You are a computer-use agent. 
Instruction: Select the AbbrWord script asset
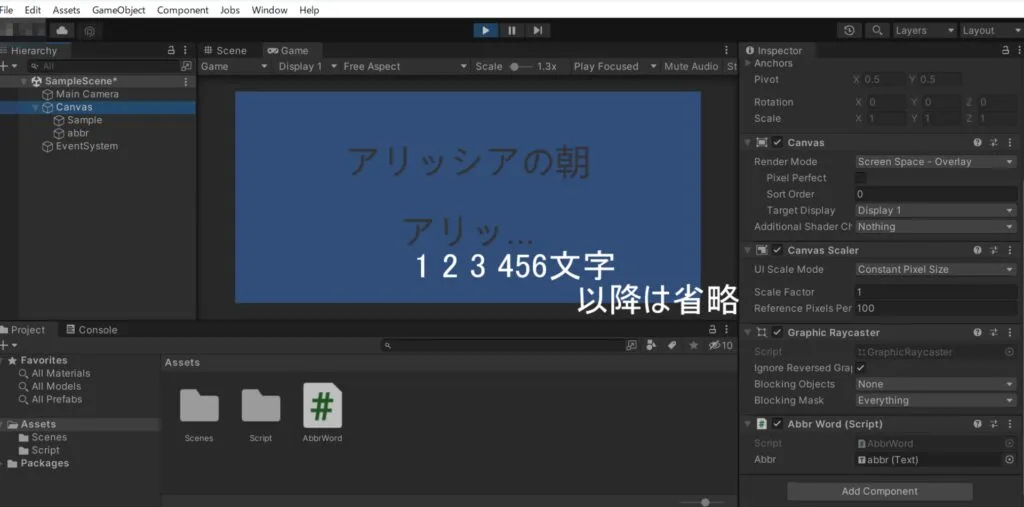[322, 413]
